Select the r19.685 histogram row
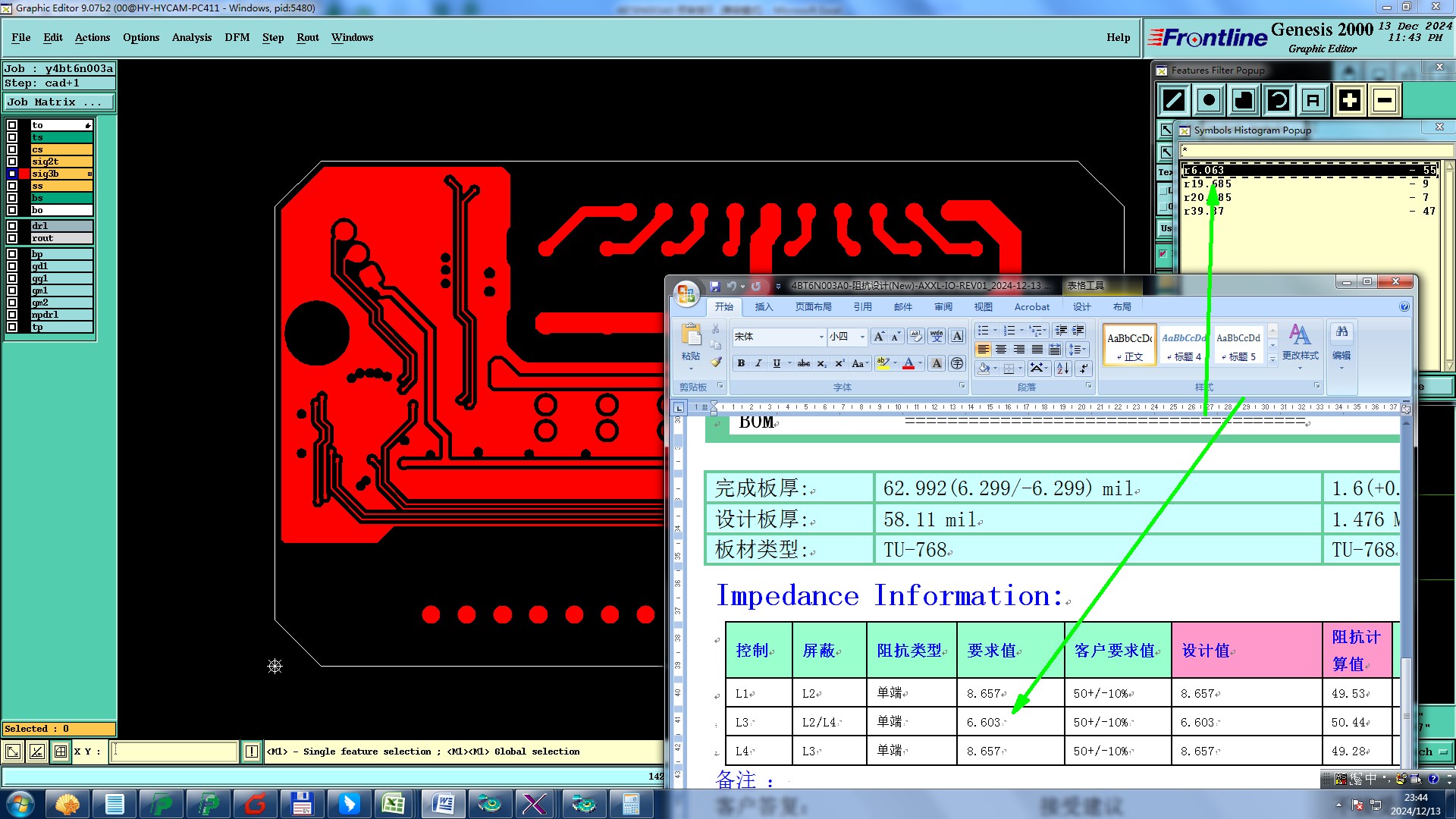 coord(1310,184)
